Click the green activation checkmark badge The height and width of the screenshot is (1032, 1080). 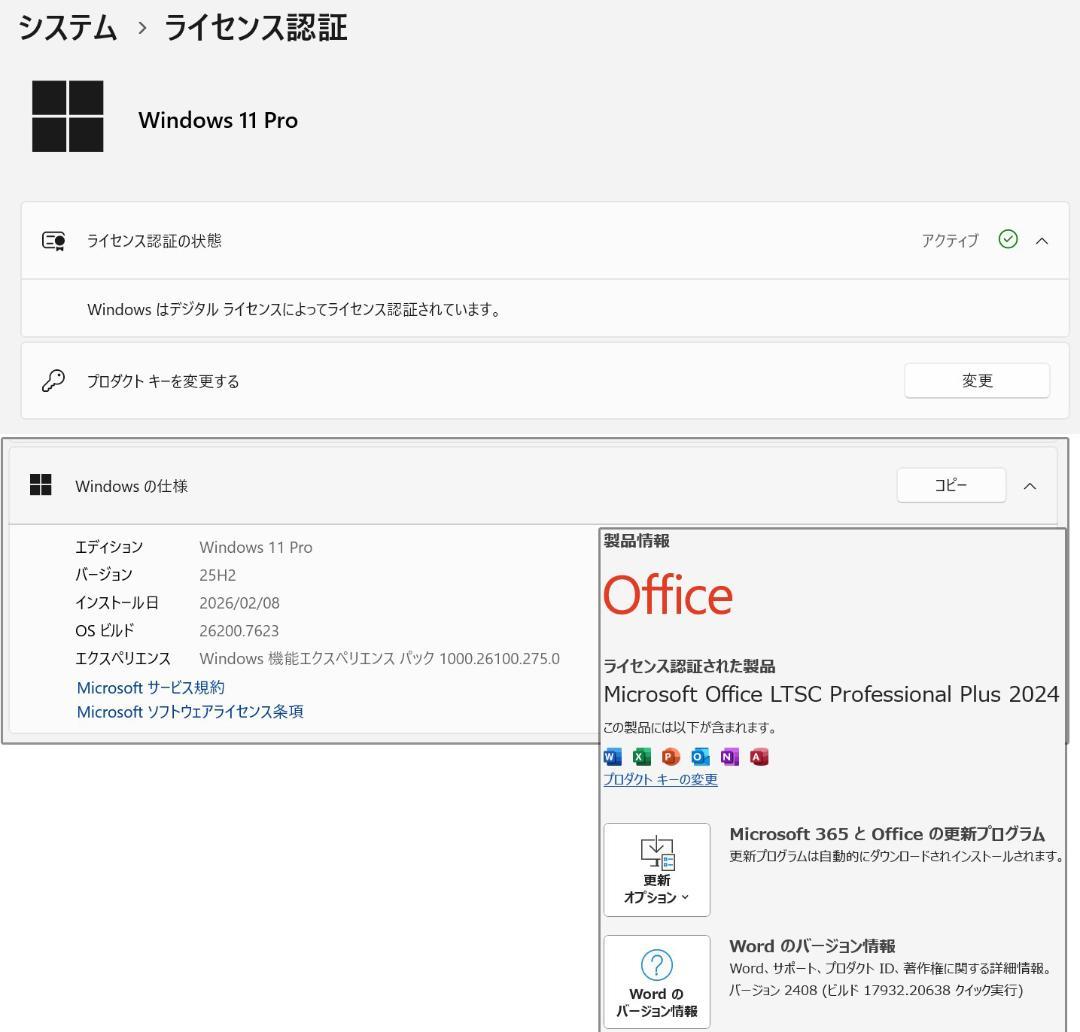click(x=1008, y=239)
